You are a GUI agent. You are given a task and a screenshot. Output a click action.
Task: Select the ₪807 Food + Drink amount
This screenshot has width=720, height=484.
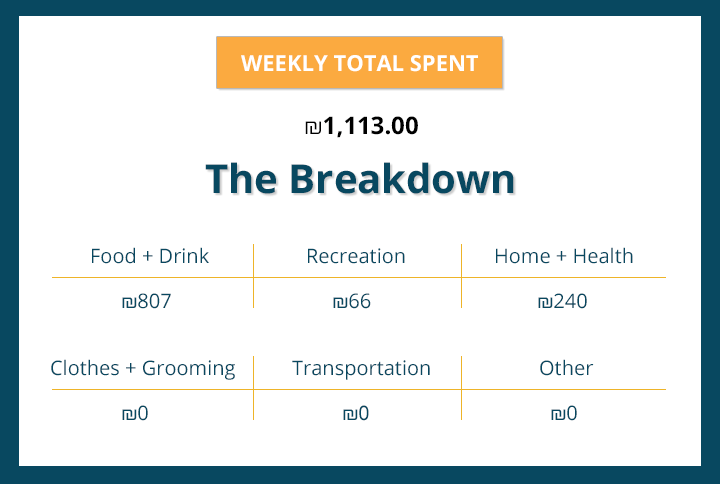pos(145,301)
